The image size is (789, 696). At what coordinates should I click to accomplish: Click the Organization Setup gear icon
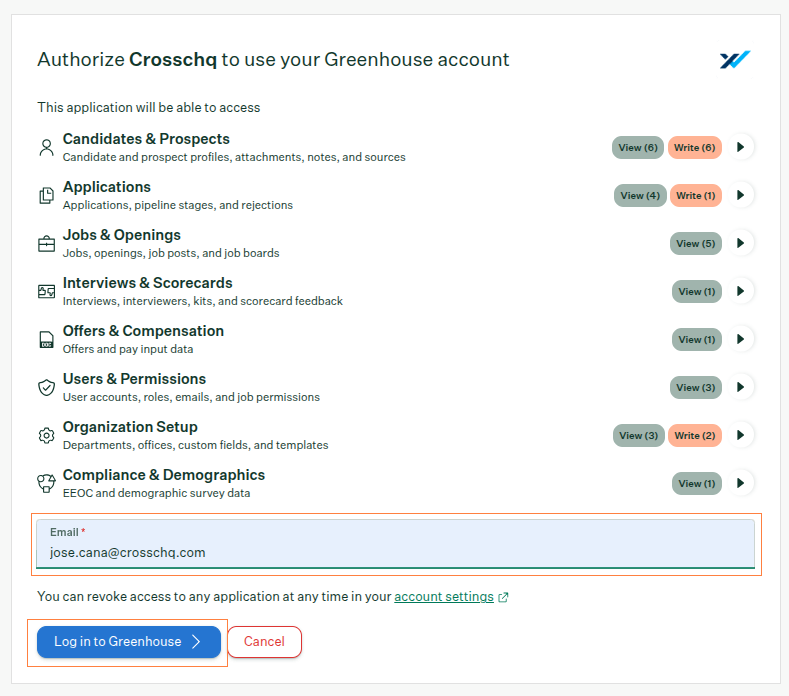tap(46, 435)
